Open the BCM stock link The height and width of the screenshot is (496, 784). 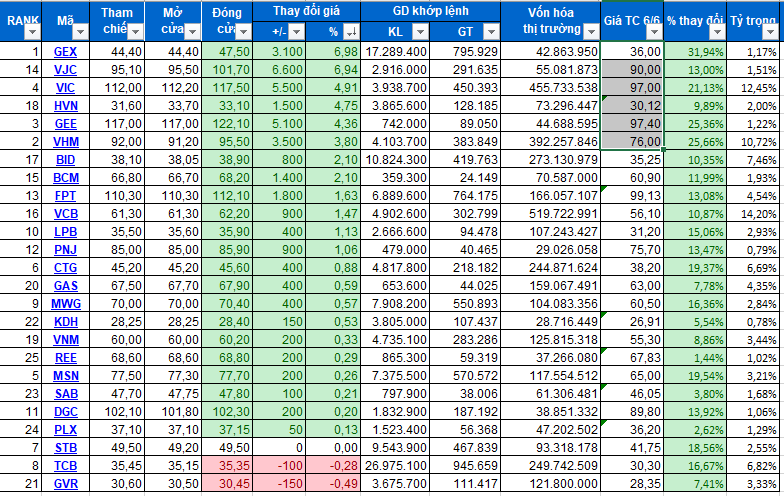[66, 178]
